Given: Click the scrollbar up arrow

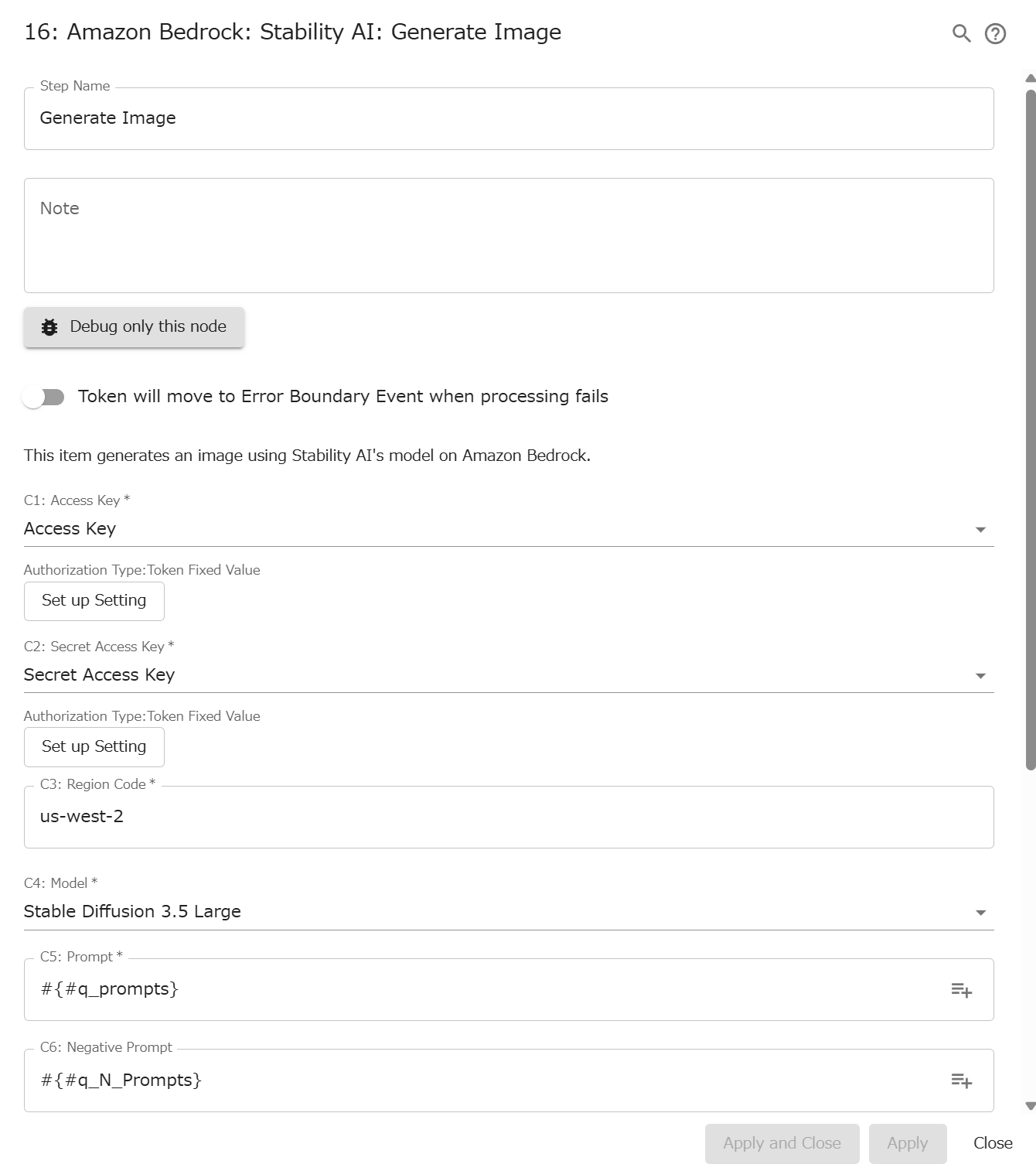Looking at the screenshot, I should pyautogui.click(x=1028, y=77).
